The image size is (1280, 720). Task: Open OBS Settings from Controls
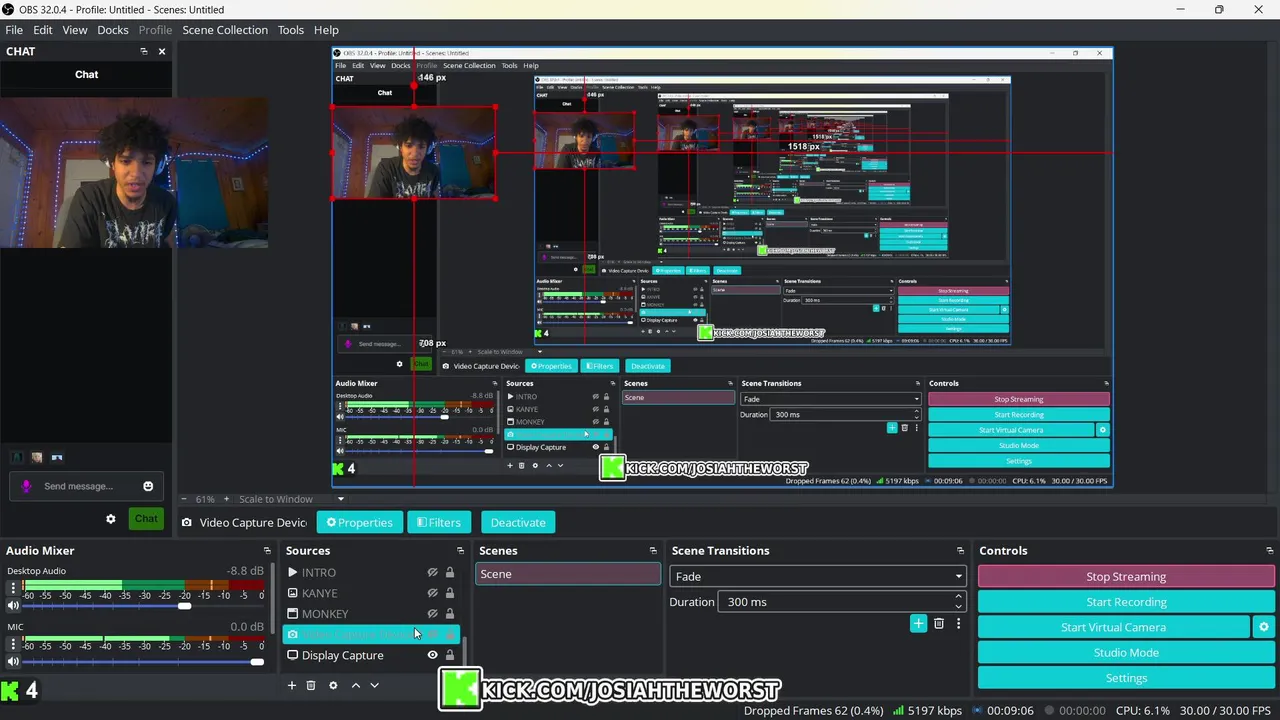[x=1126, y=678]
